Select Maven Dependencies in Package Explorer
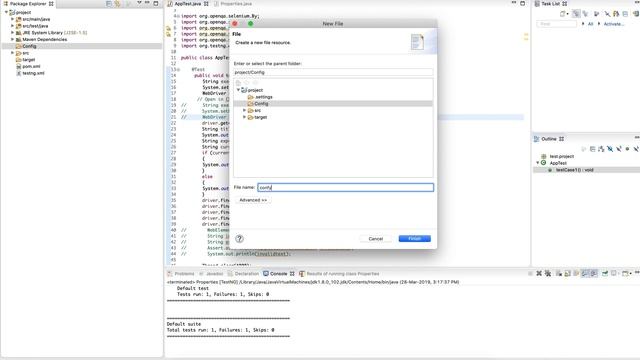640x360 pixels. (x=41, y=39)
